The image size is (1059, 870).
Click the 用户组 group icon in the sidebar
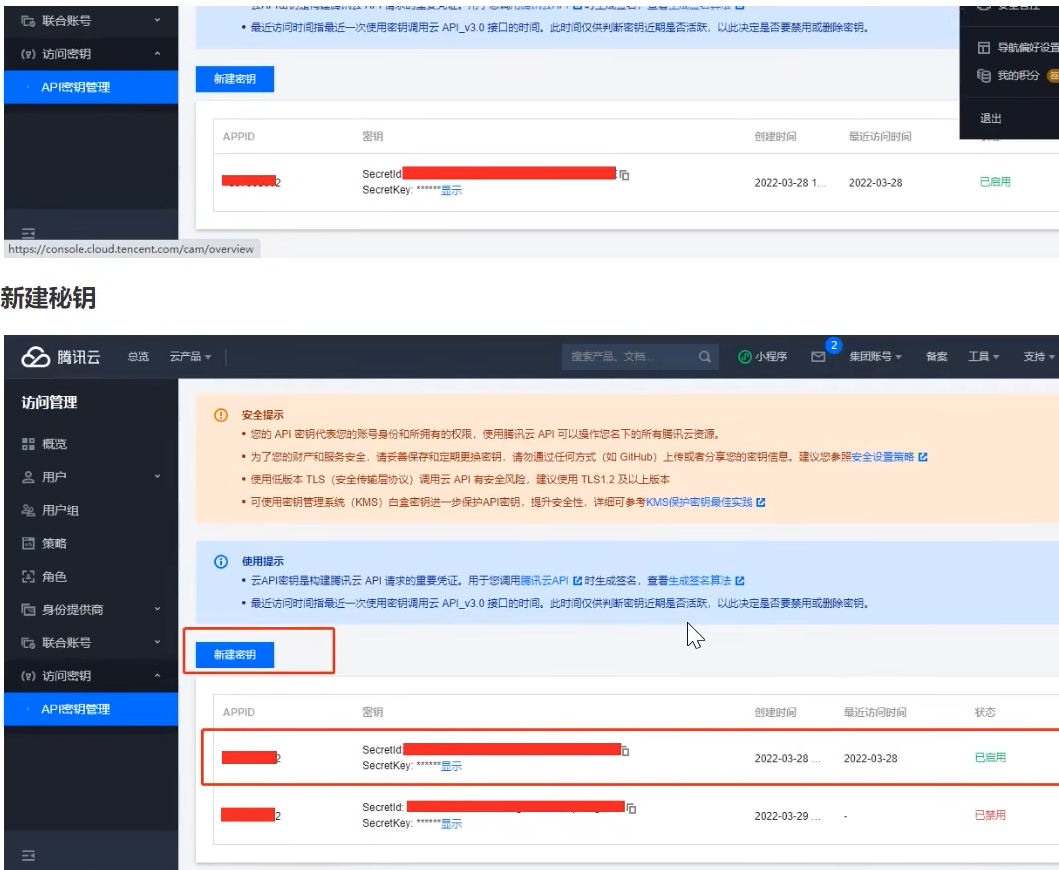28,510
